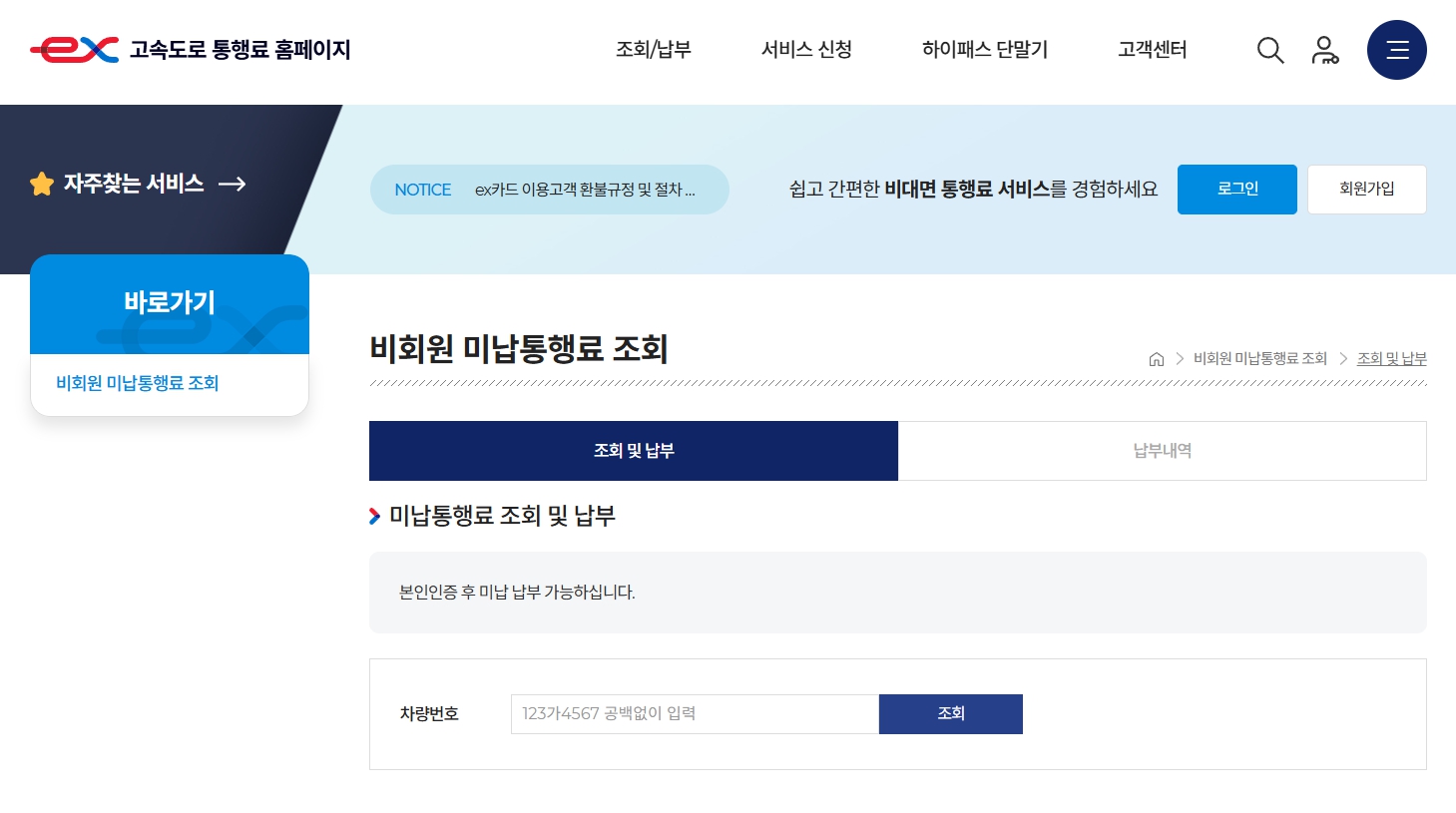The width and height of the screenshot is (1456, 813).
Task: Click the person-with-key login icon
Action: tap(1324, 50)
